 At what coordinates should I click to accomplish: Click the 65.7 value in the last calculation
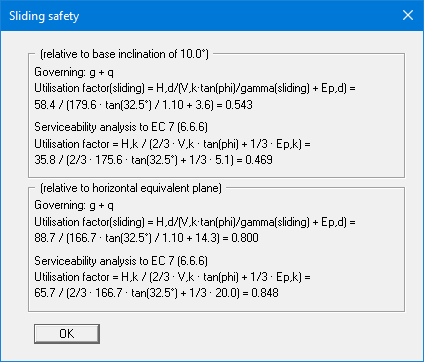click(45, 293)
